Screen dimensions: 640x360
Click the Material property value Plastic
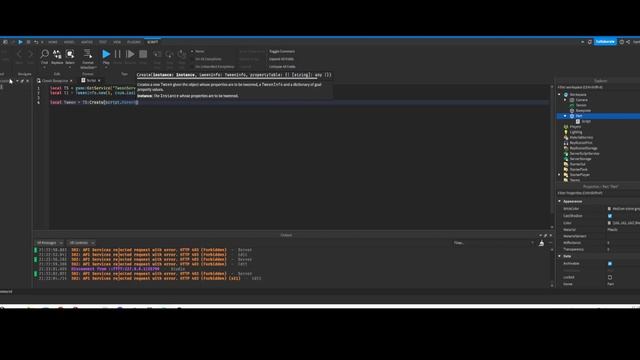(x=612, y=230)
